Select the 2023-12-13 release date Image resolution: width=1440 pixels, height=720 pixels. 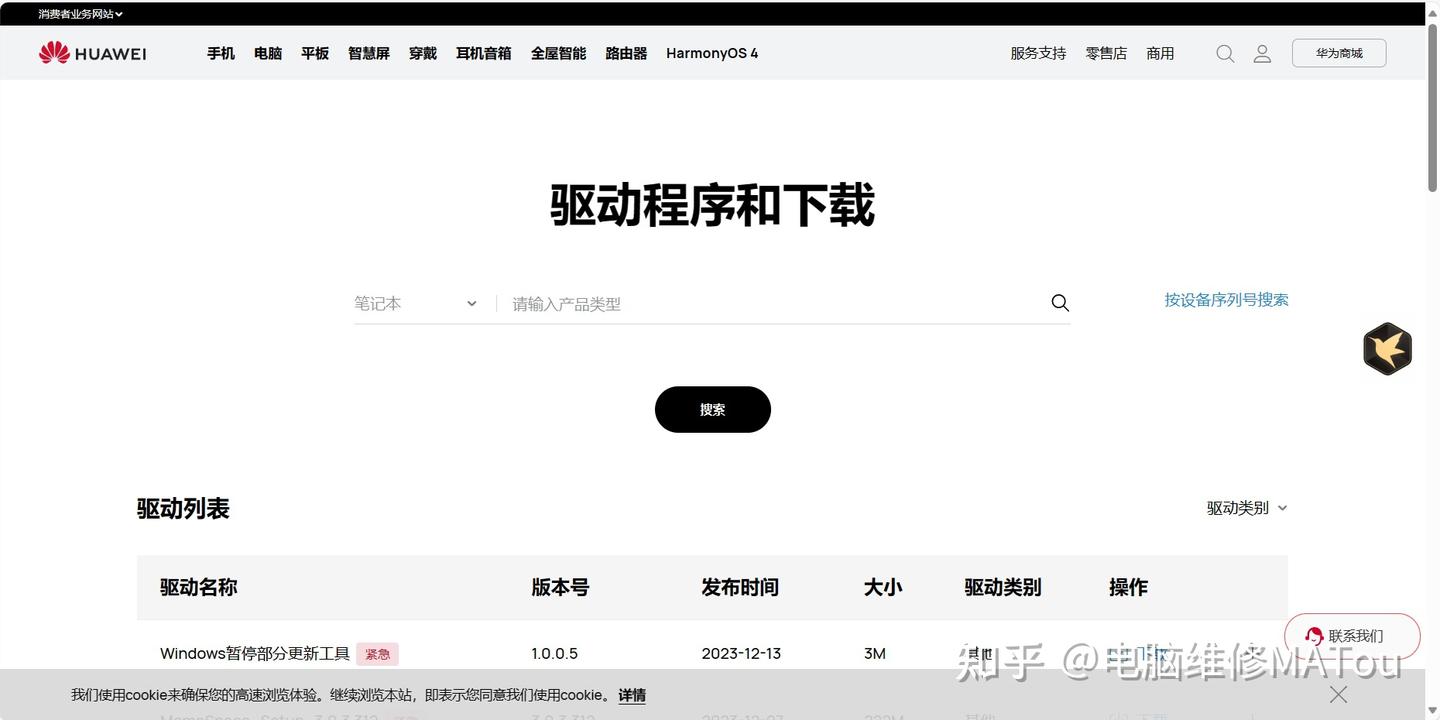741,654
